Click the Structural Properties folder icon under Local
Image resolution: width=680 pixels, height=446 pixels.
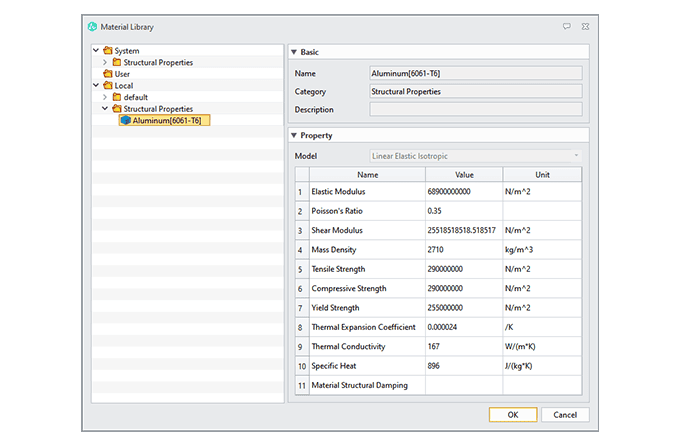click(x=117, y=109)
